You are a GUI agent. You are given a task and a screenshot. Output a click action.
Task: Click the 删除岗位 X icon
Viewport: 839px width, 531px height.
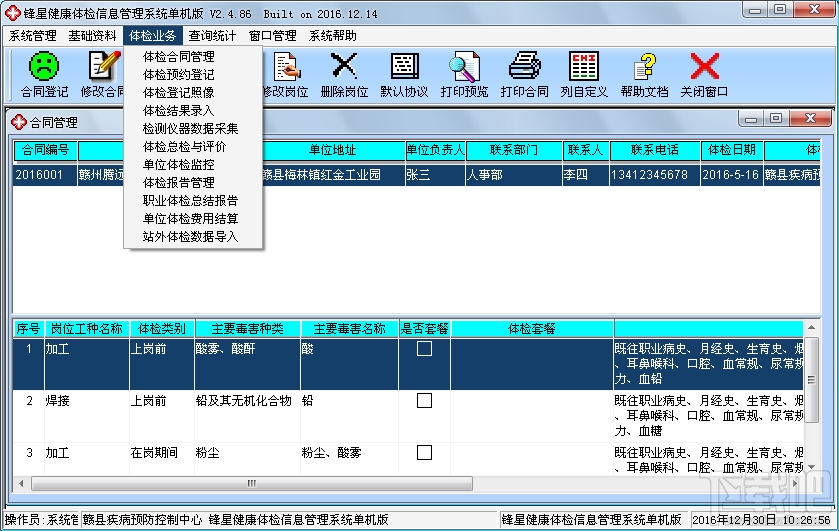pyautogui.click(x=344, y=66)
